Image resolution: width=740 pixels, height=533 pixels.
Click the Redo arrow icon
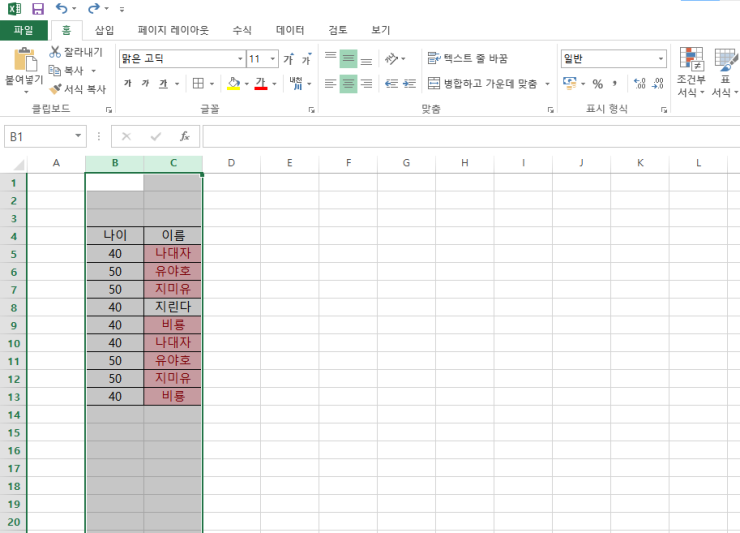(94, 8)
